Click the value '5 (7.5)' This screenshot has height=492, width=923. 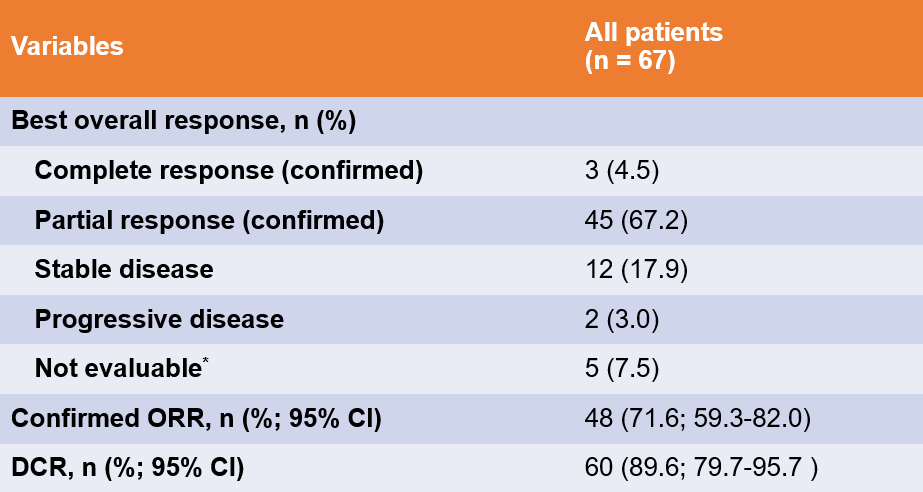(620, 368)
